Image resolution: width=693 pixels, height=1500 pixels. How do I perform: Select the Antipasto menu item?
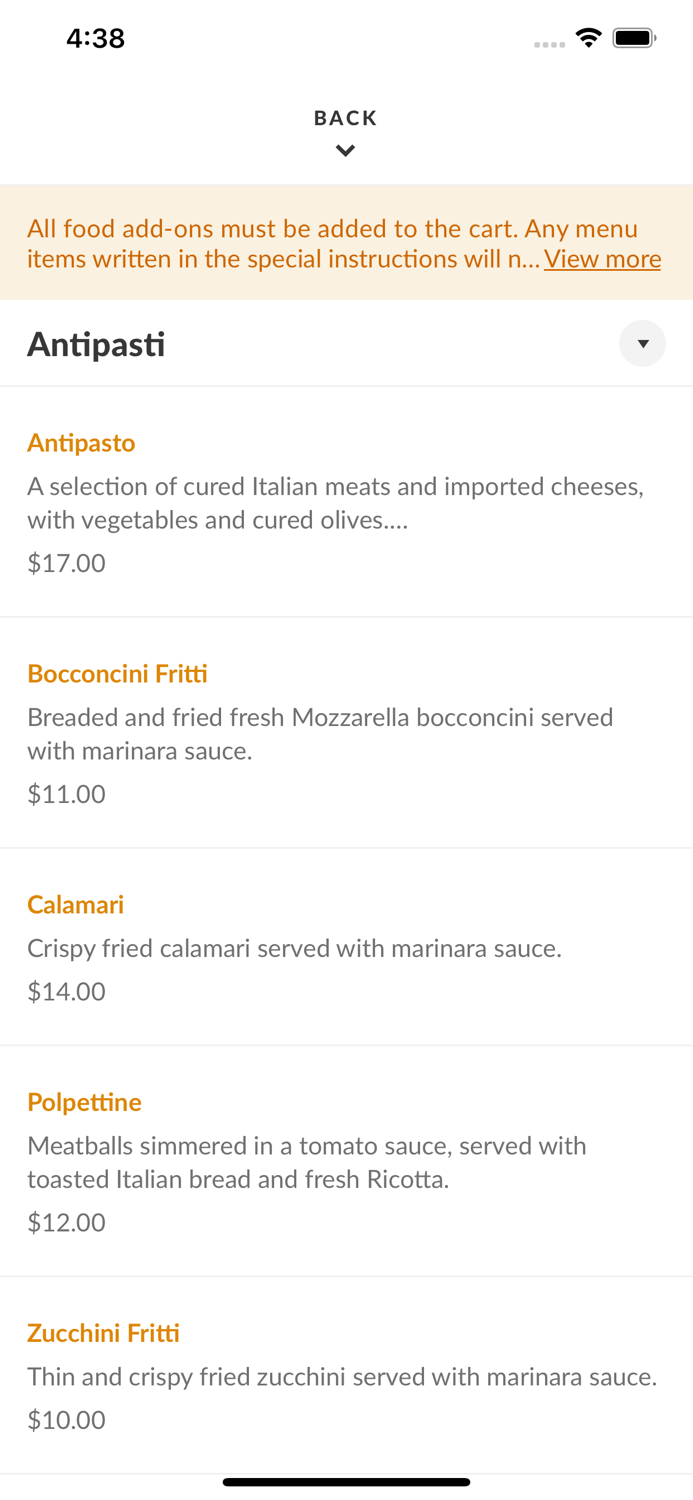pos(81,442)
